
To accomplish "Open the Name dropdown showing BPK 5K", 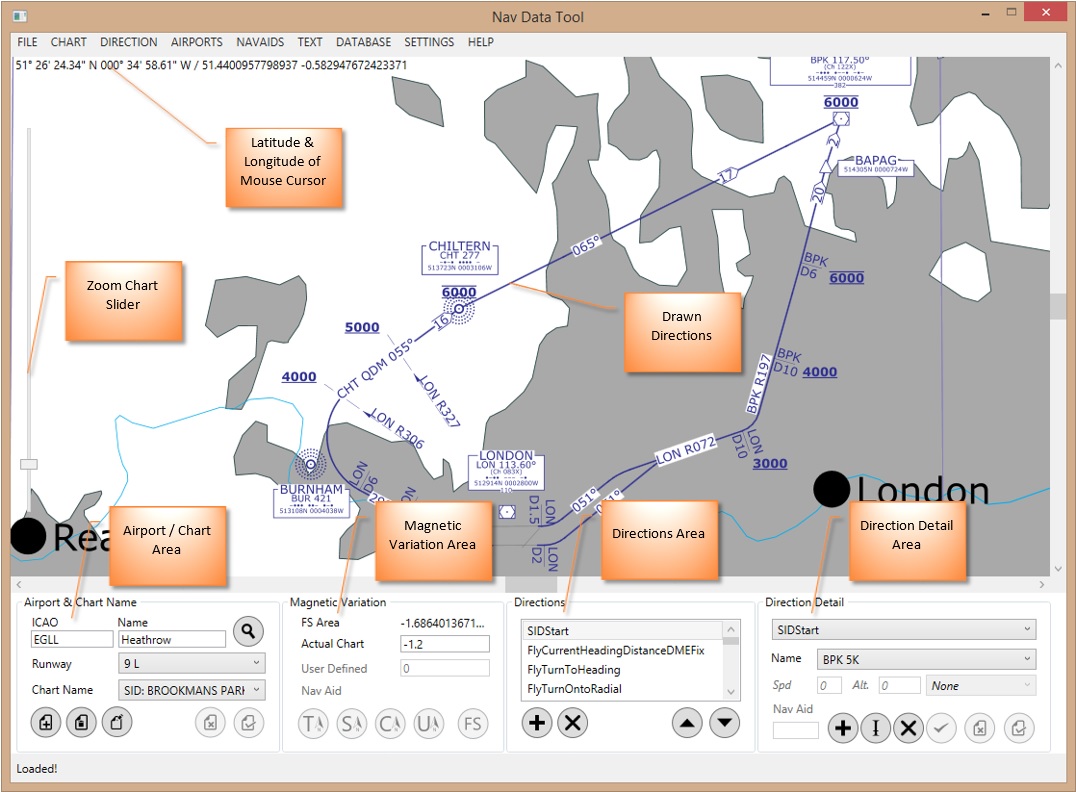I will point(926,659).
